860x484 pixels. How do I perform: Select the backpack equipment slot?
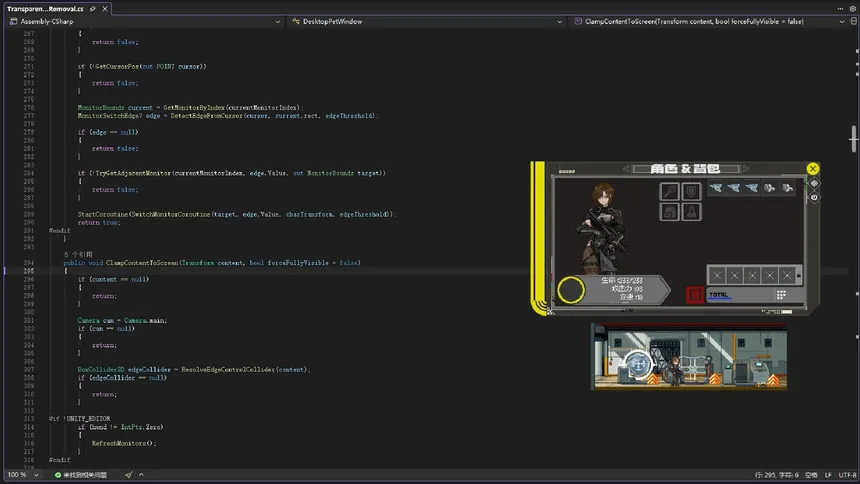[x=669, y=212]
